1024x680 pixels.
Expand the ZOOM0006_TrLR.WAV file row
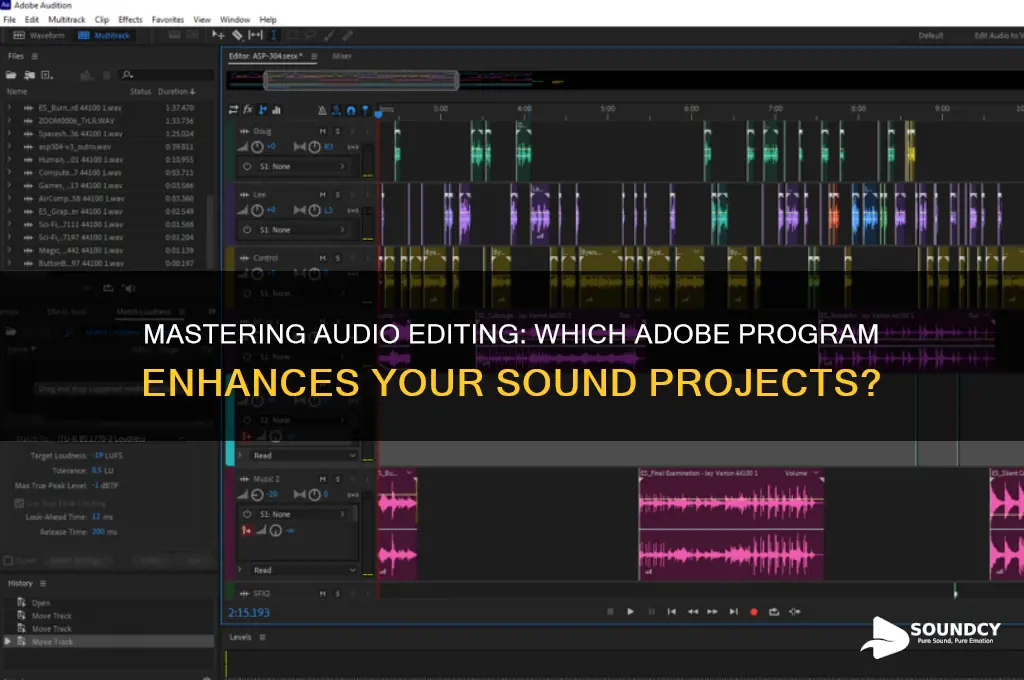pos(9,120)
